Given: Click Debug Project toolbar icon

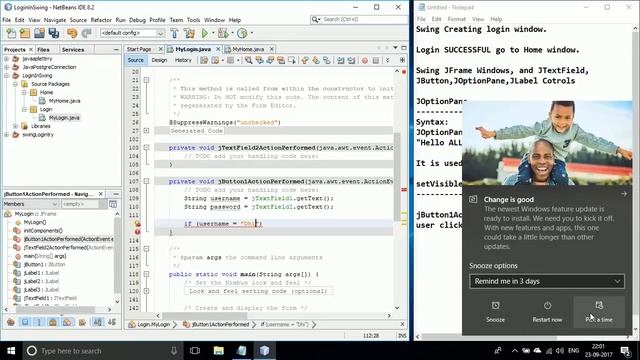Looking at the screenshot, I should [222, 33].
